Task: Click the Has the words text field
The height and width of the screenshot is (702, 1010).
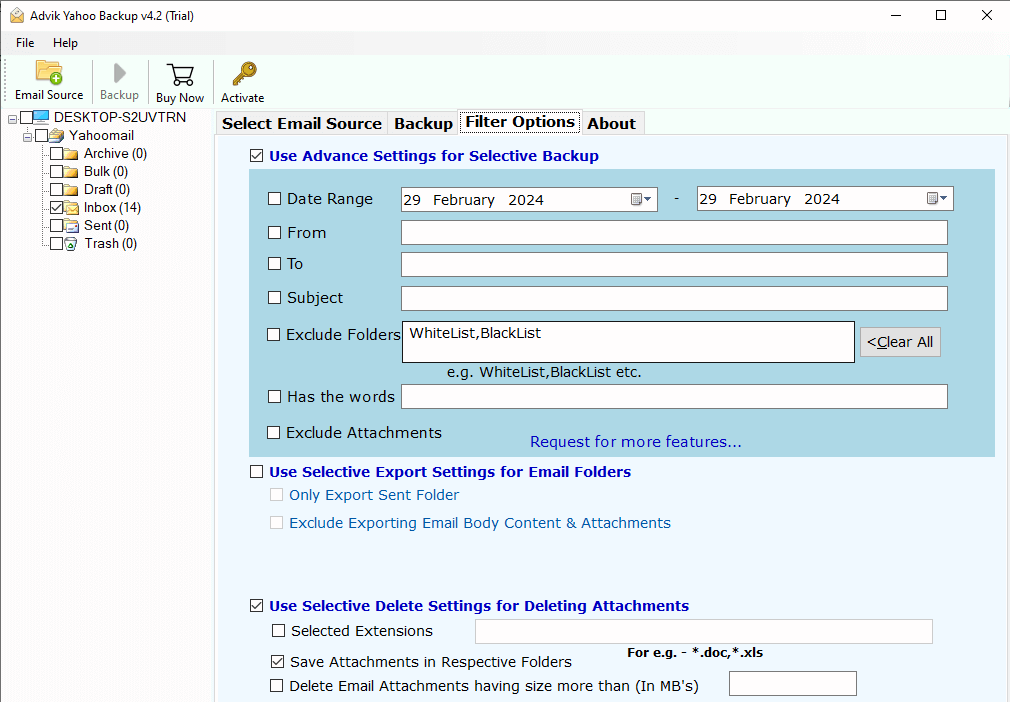Action: click(x=674, y=397)
